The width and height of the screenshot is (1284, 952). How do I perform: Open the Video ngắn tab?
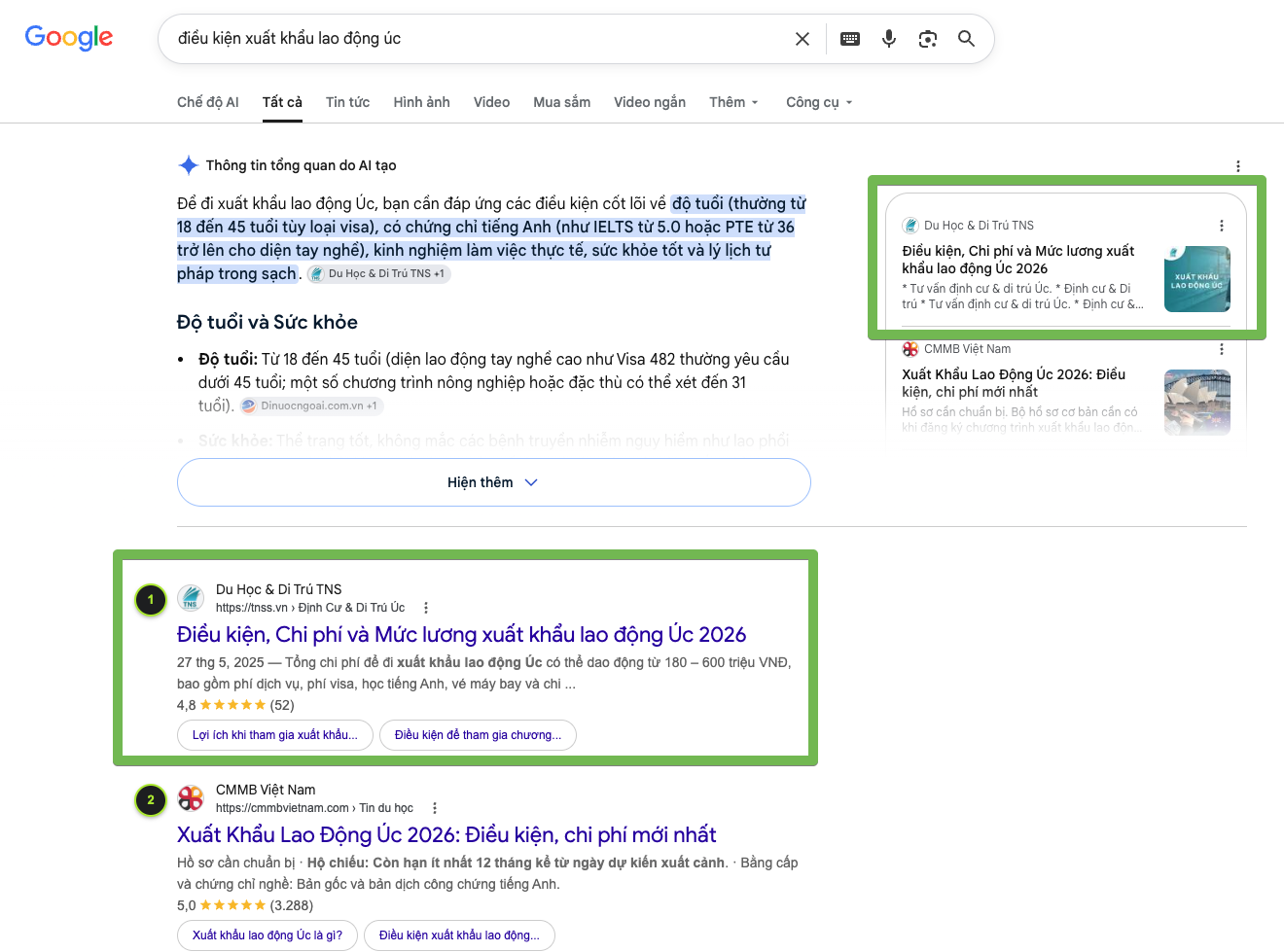click(650, 102)
